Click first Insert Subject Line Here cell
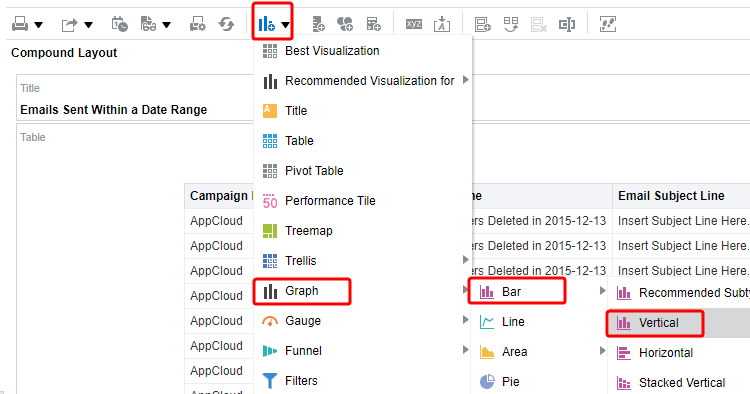Image resolution: width=750 pixels, height=394 pixels. 683,221
